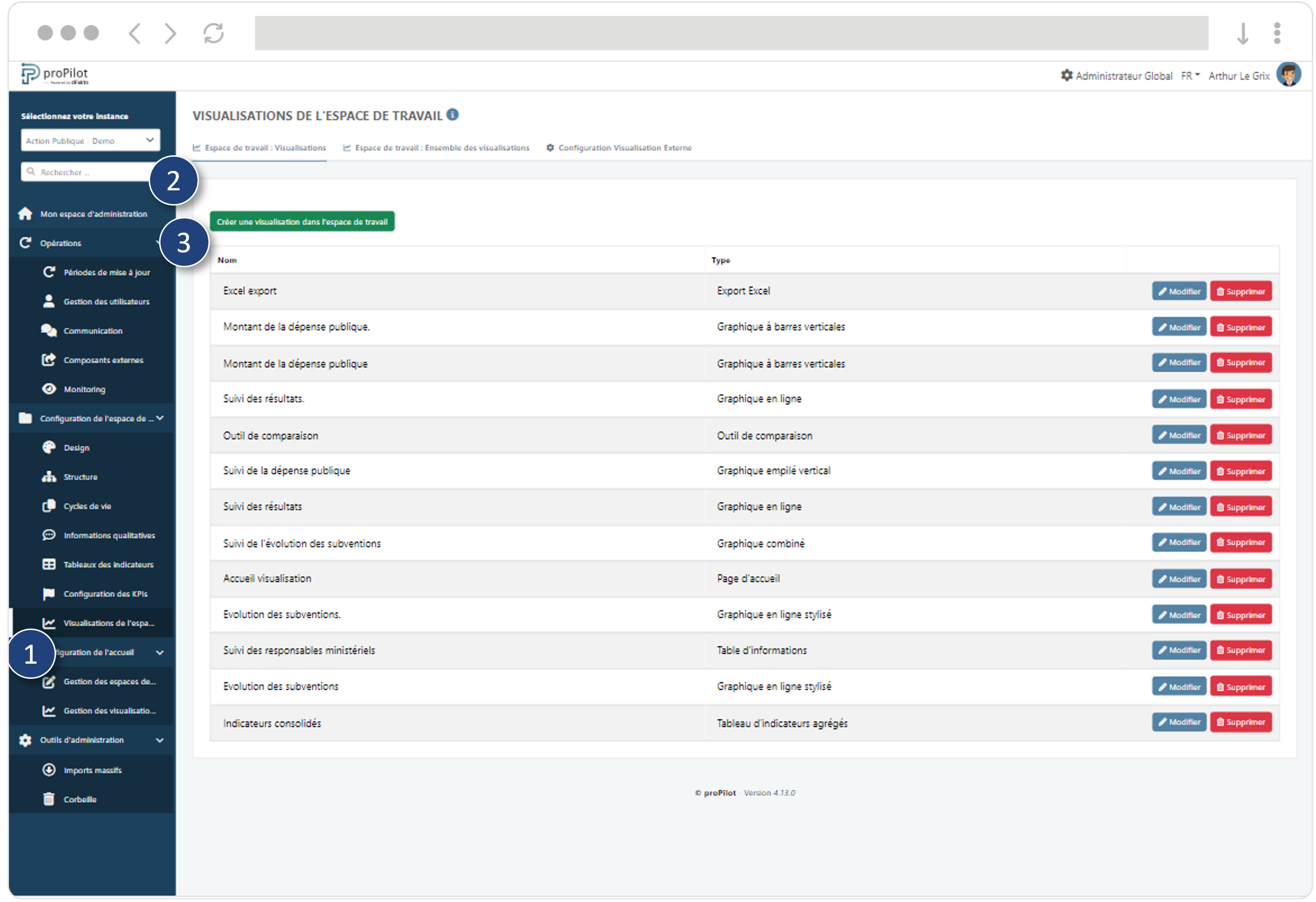Viewport: 1316px width, 902px height.
Task: Switch to Ensemble des visualisations tab
Action: (436, 148)
